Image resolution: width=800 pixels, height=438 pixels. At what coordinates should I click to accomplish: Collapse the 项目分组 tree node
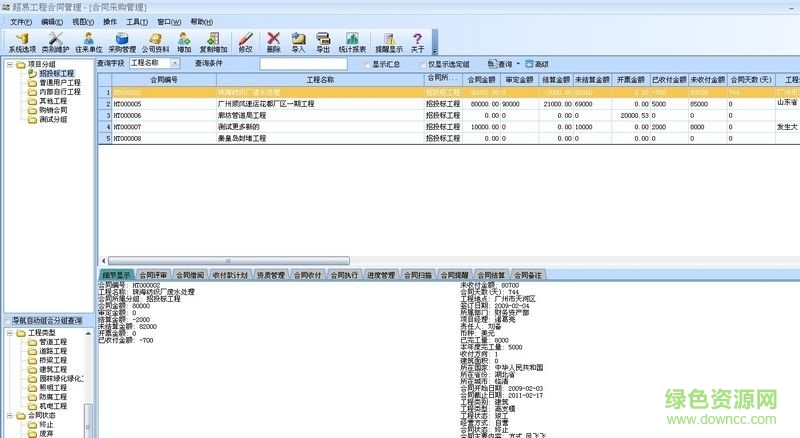pos(9,65)
